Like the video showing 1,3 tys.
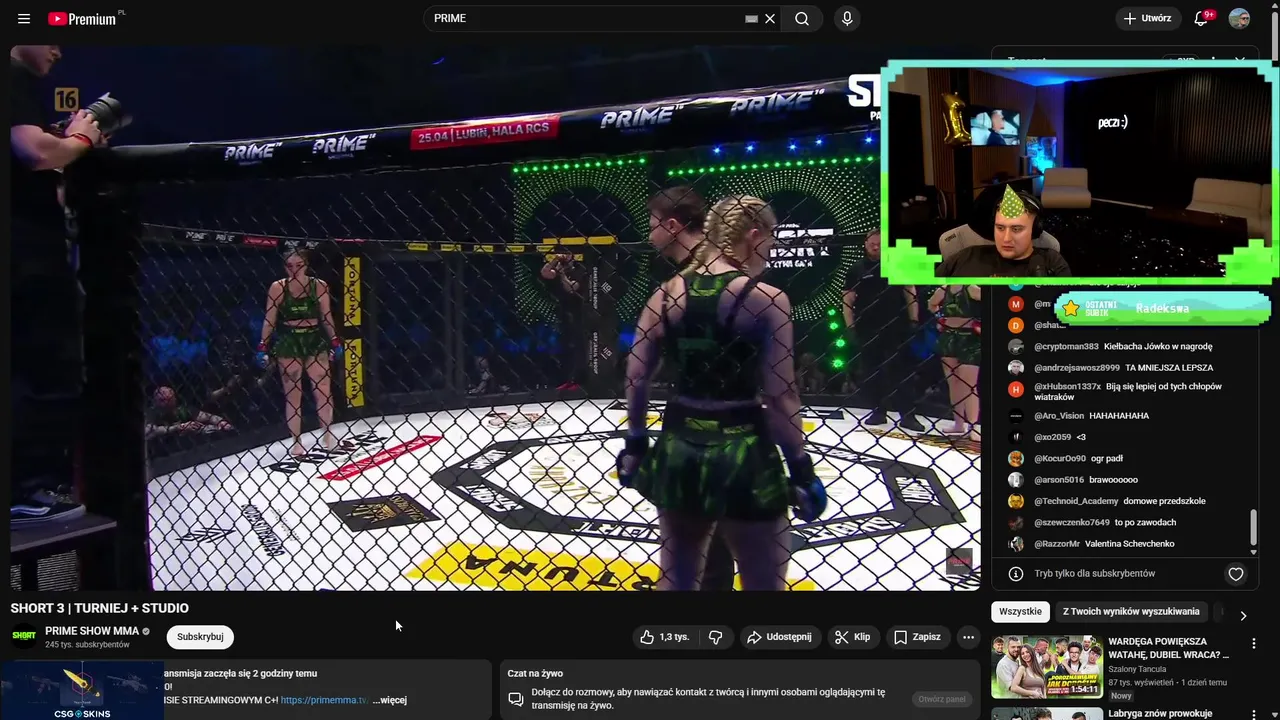Viewport: 1280px width, 720px height. point(665,637)
